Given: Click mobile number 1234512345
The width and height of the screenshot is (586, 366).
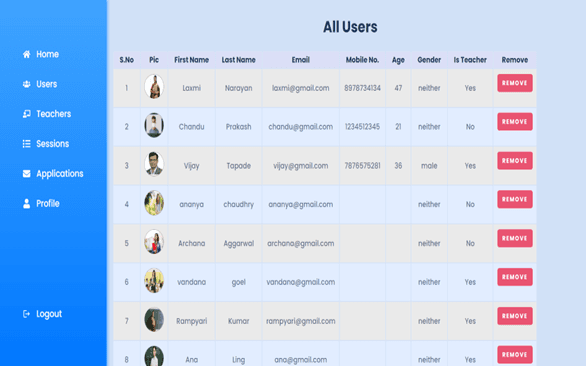Looking at the screenshot, I should click(x=362, y=127).
